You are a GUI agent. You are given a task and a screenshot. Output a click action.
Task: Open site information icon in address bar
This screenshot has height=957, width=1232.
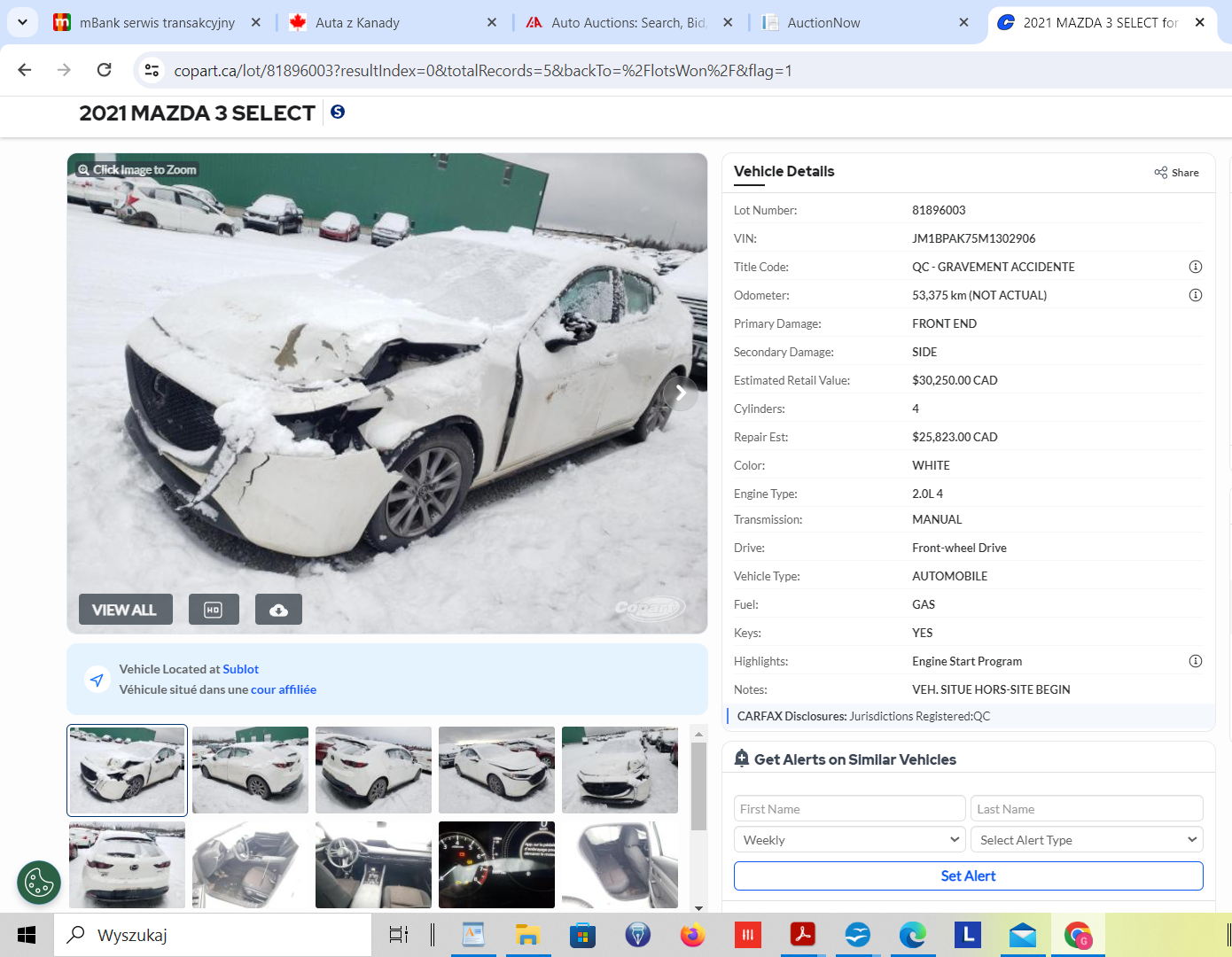(152, 70)
